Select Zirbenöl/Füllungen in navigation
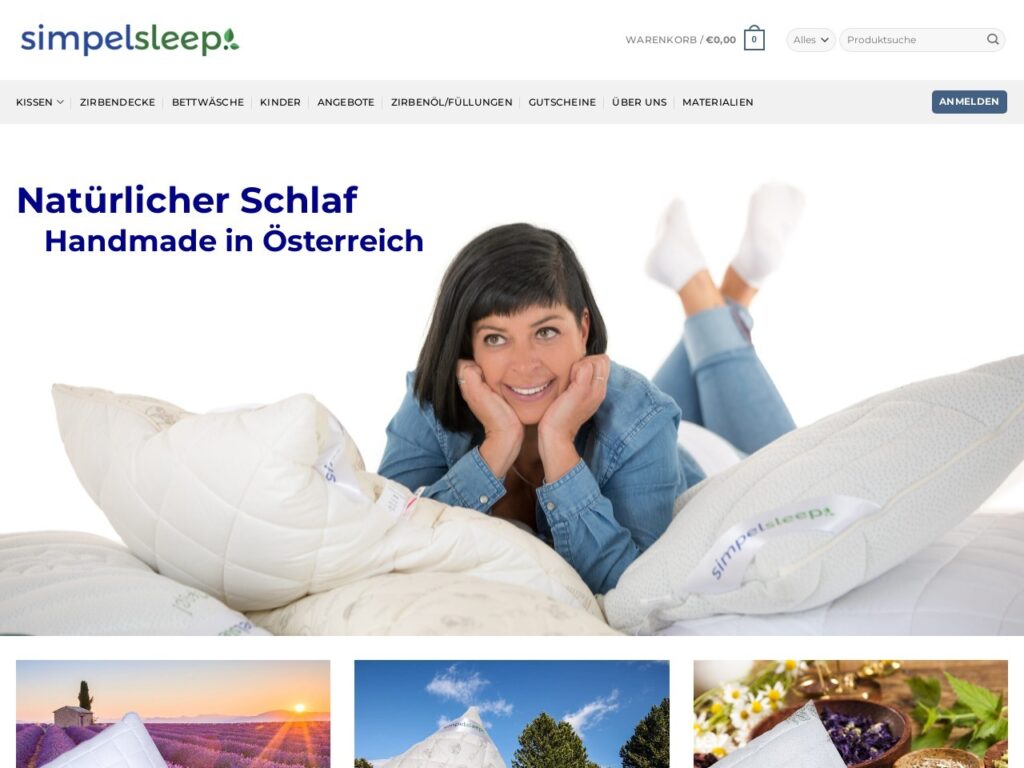 pyautogui.click(x=451, y=102)
